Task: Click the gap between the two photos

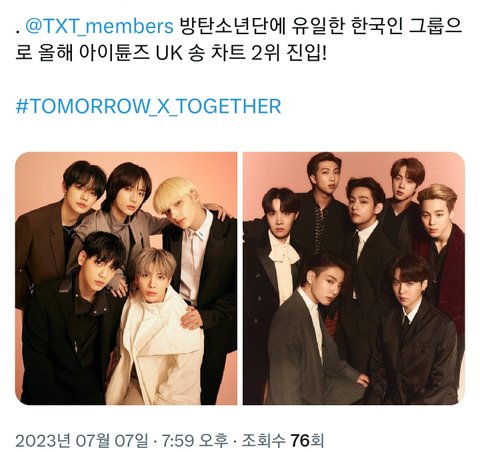Action: (x=240, y=278)
